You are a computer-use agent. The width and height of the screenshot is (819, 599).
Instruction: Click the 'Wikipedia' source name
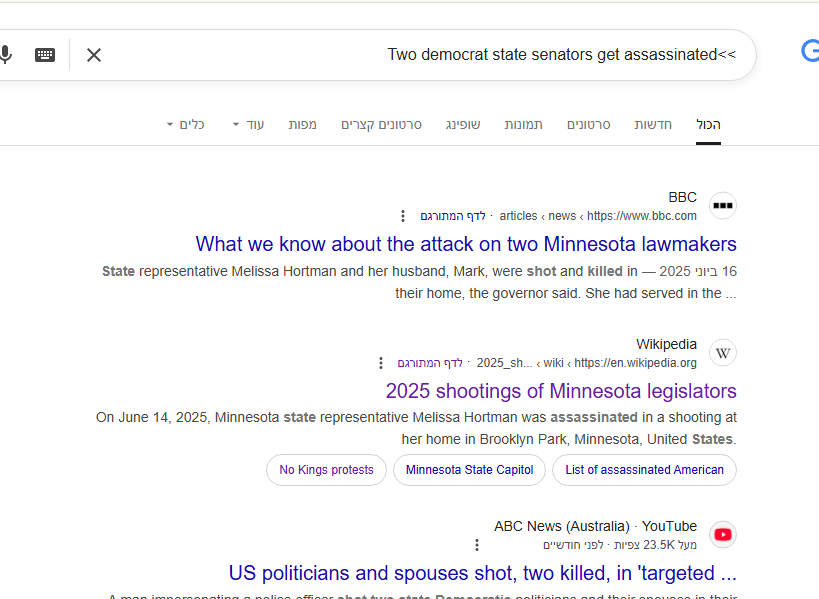coord(666,344)
